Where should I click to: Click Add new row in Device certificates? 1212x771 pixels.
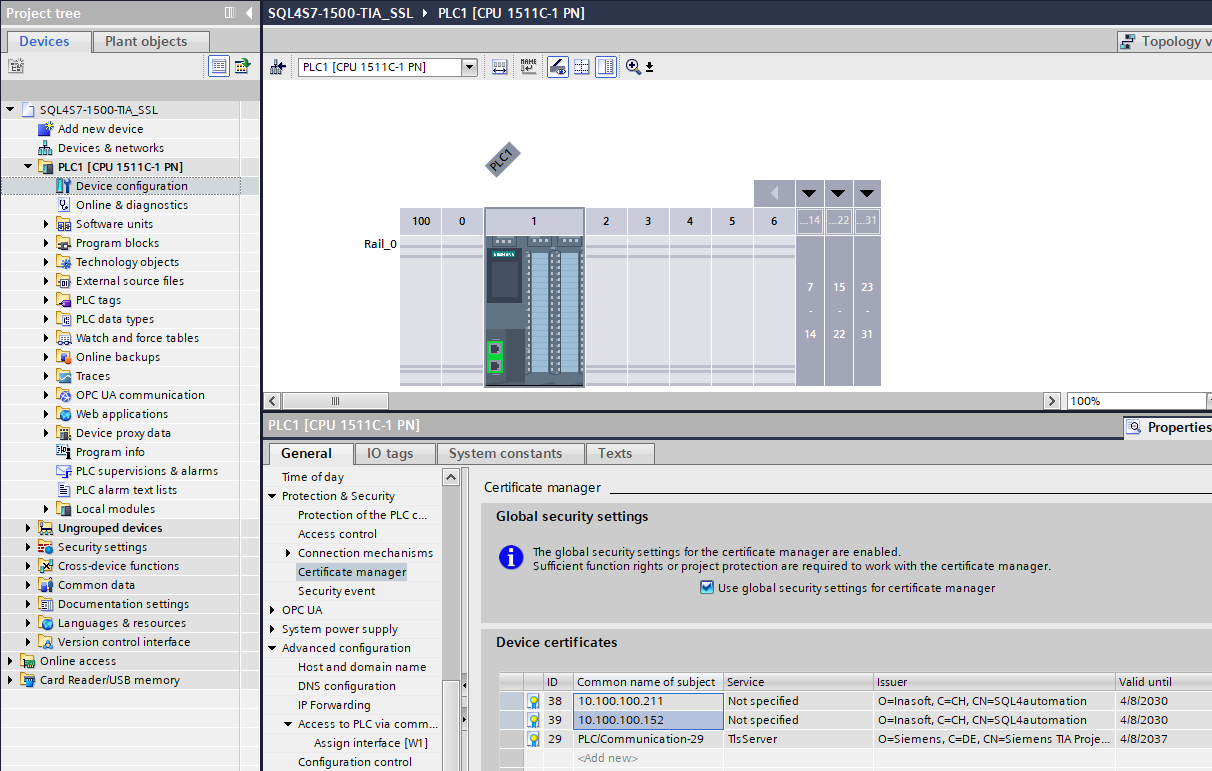(608, 758)
